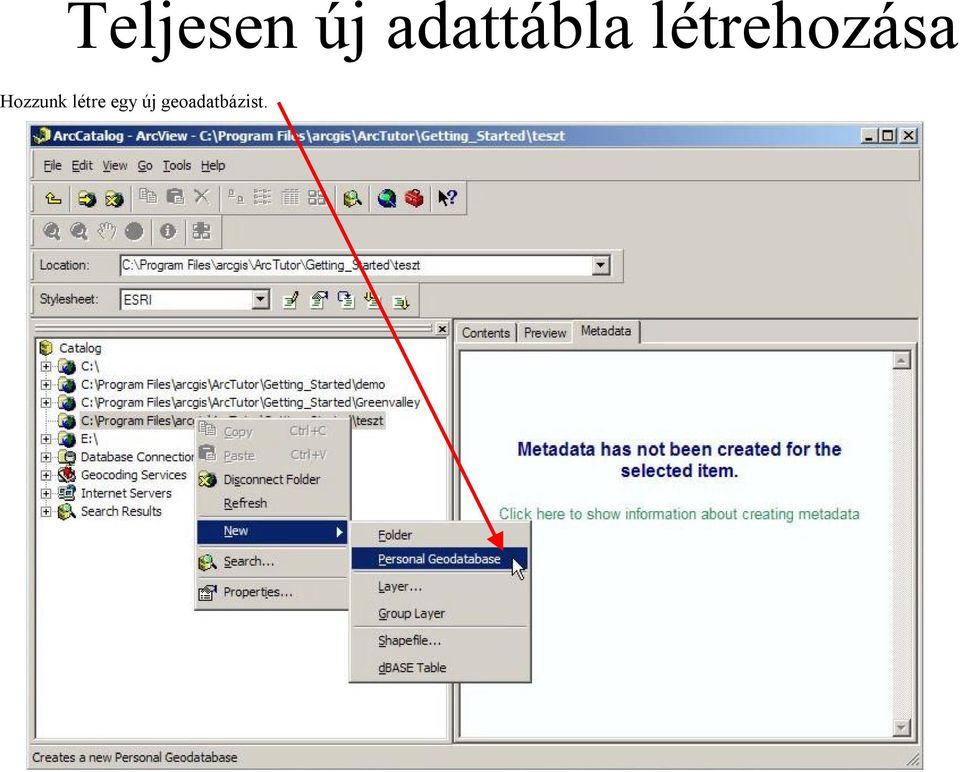Expand the Geocoding Services node
960x772 pixels.
46,475
